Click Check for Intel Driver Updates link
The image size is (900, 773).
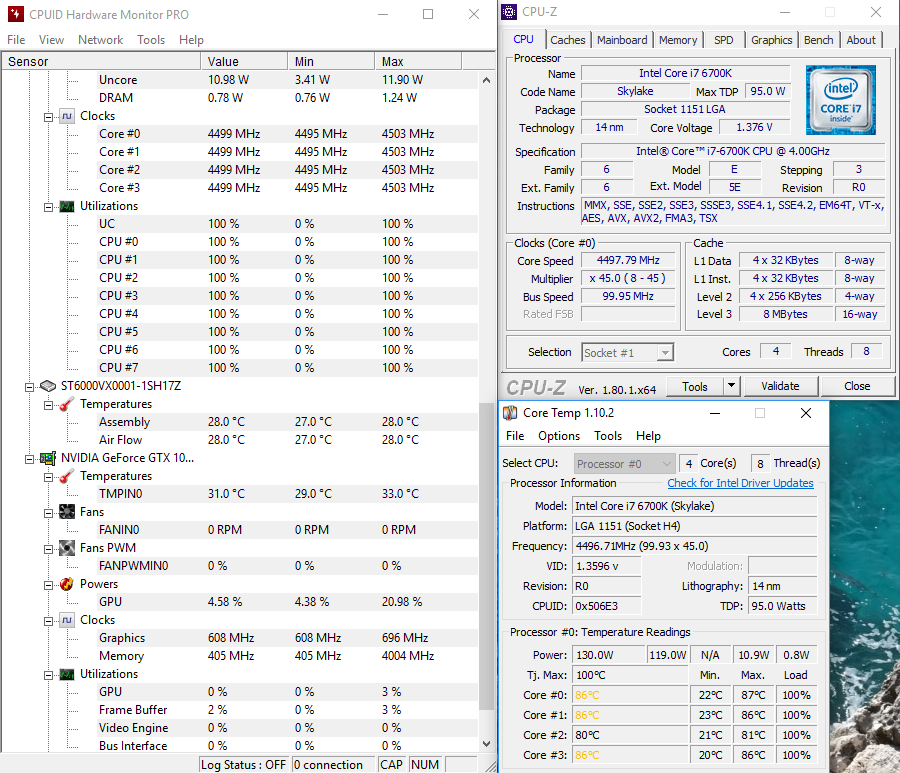[740, 483]
